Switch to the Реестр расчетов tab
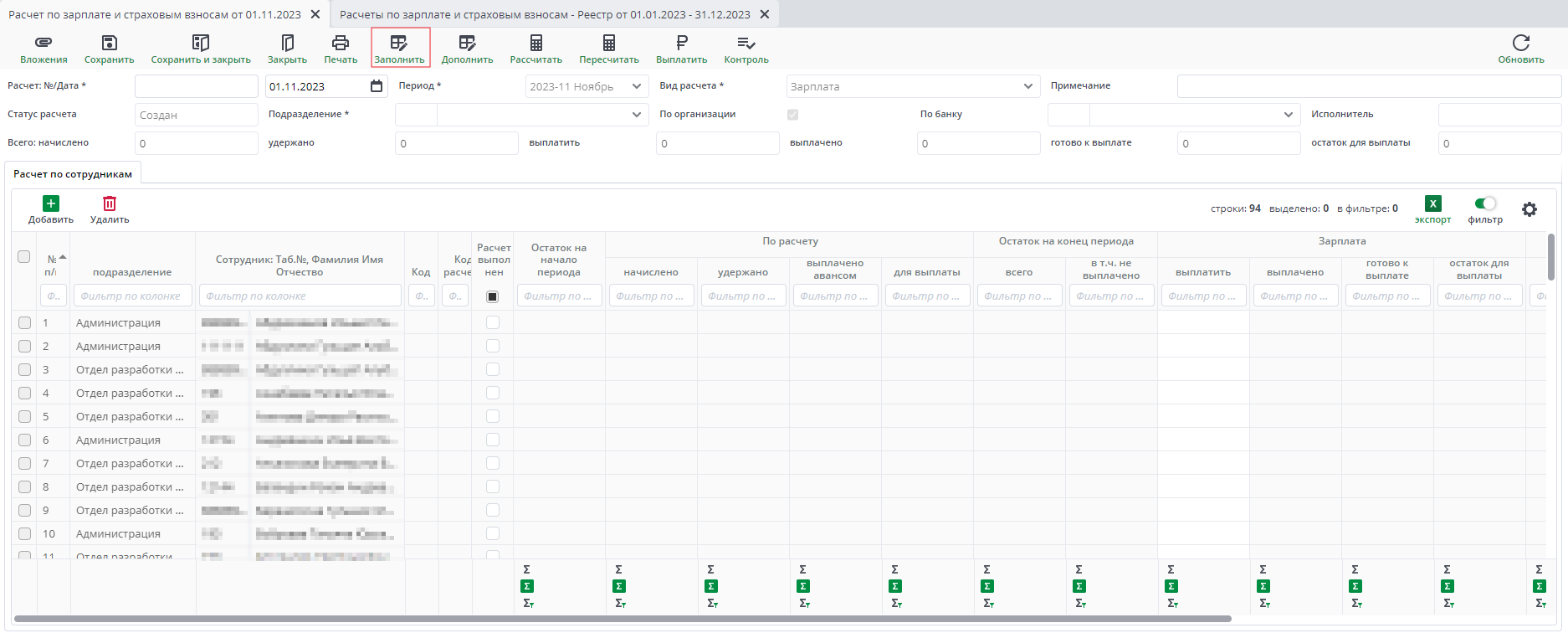 click(x=545, y=14)
